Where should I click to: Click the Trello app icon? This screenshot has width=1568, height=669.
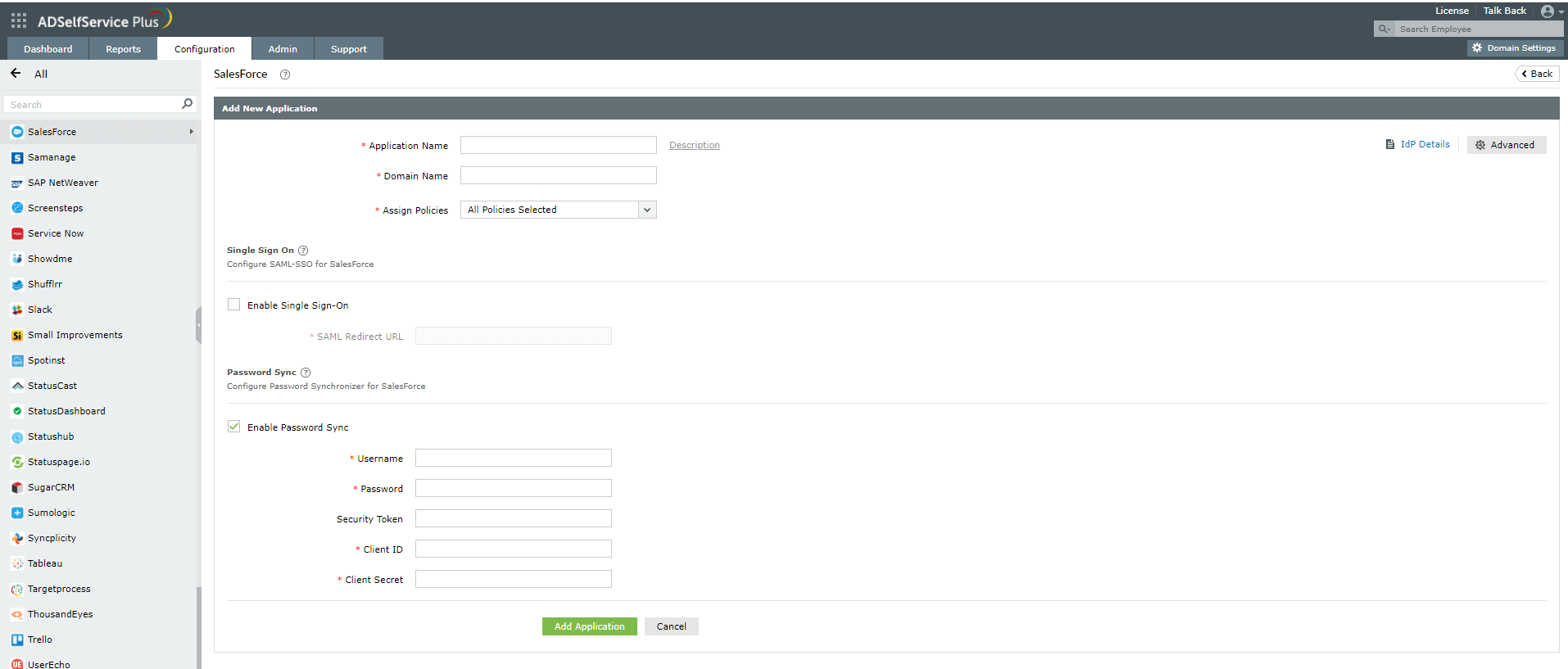point(17,640)
